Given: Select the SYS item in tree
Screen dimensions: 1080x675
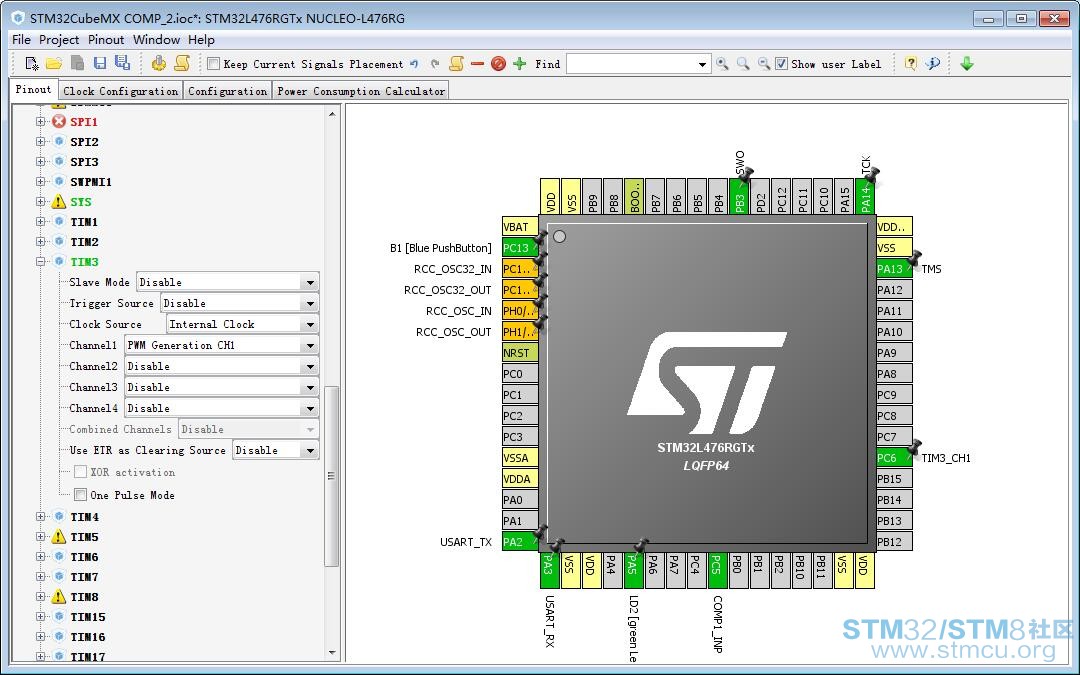Looking at the screenshot, I should [81, 202].
